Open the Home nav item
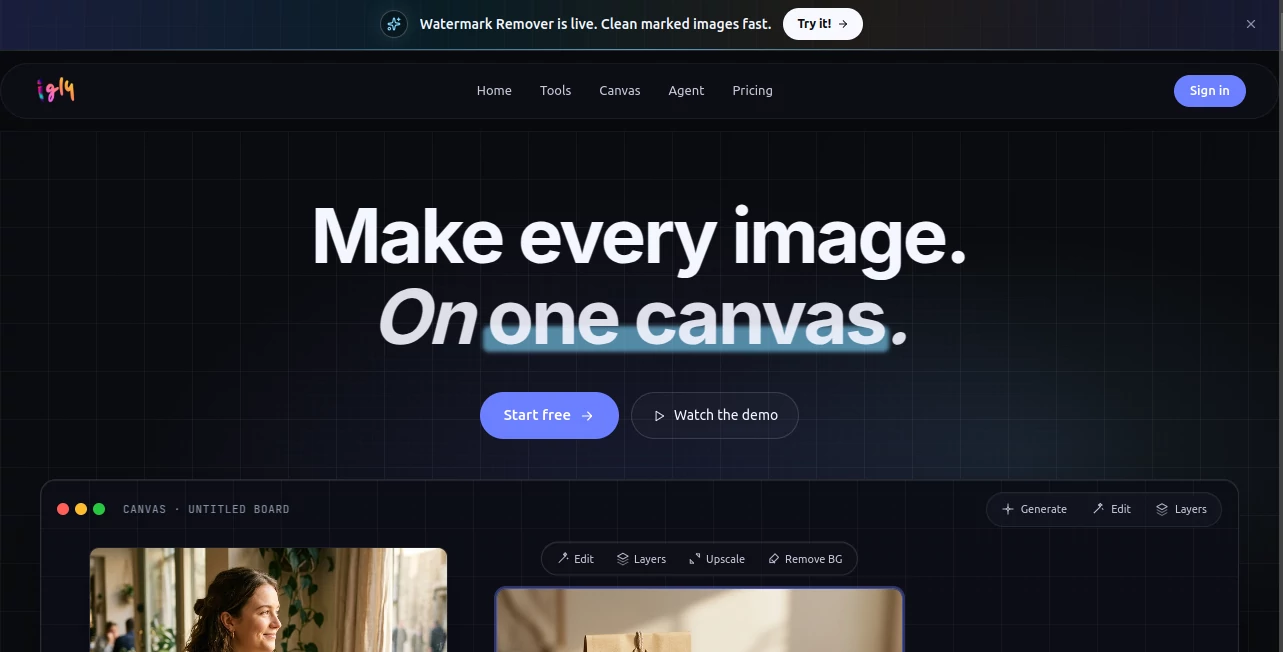Image resolution: width=1283 pixels, height=652 pixels. 494,90
